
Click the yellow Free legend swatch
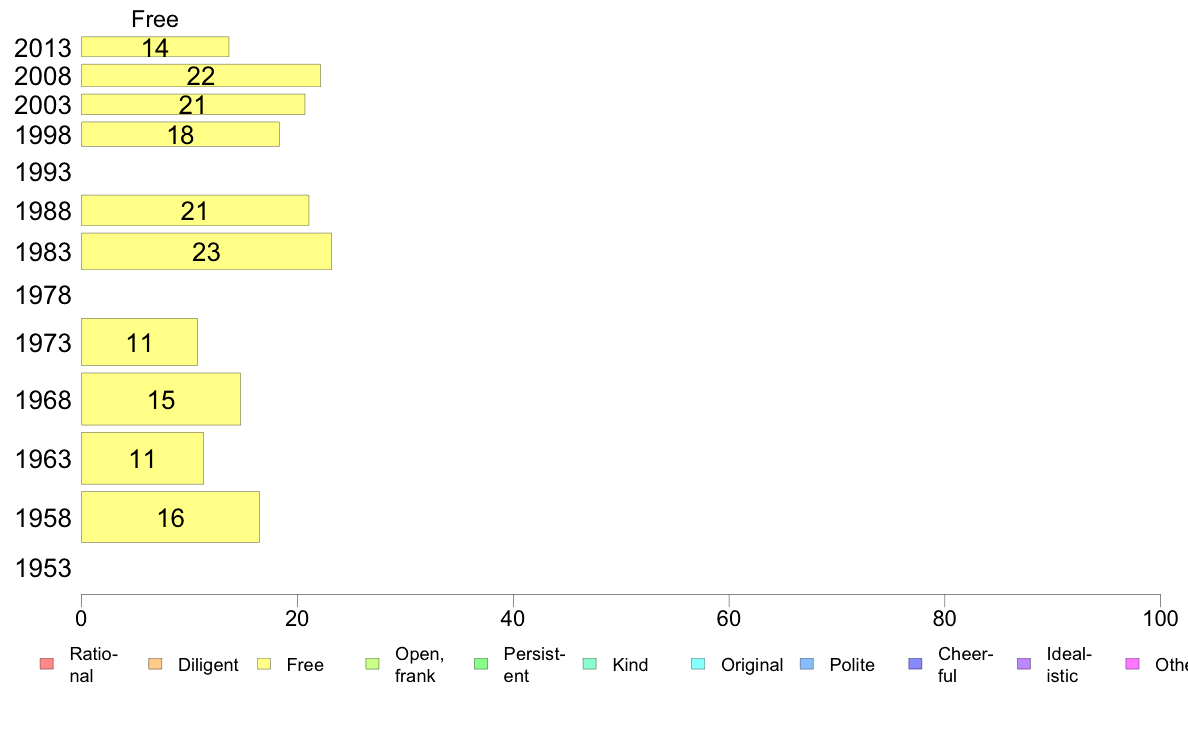pos(264,664)
